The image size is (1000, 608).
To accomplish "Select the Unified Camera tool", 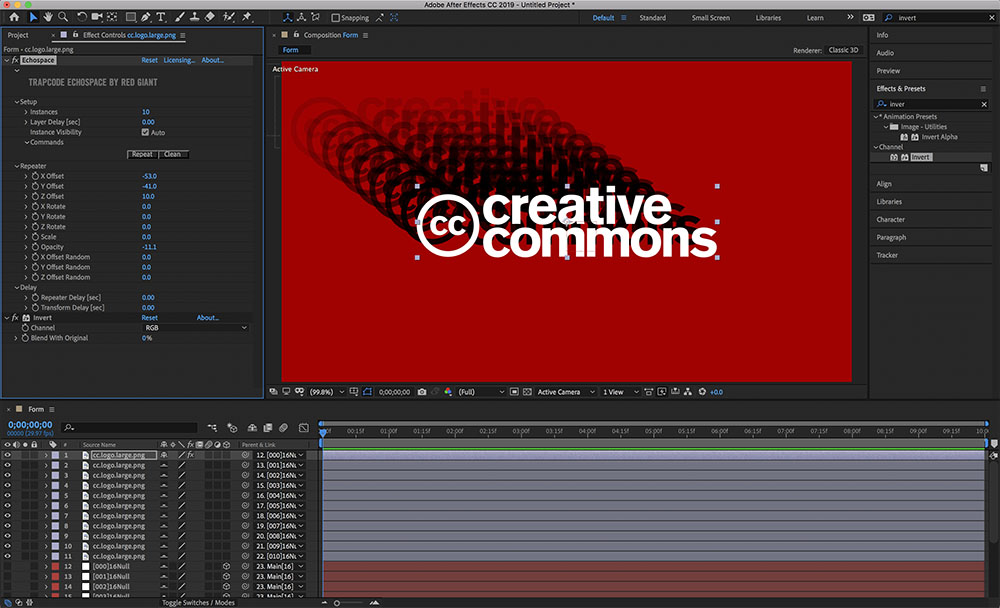I will [x=97, y=17].
